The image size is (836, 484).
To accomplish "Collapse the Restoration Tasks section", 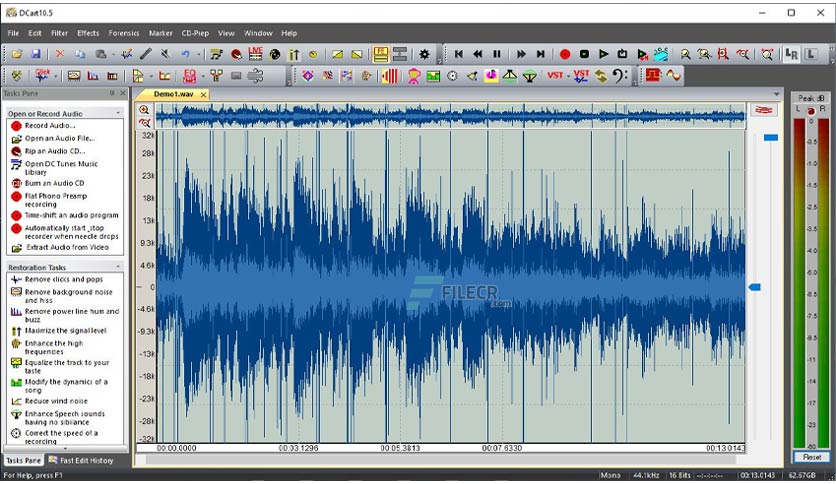I will pos(118,267).
